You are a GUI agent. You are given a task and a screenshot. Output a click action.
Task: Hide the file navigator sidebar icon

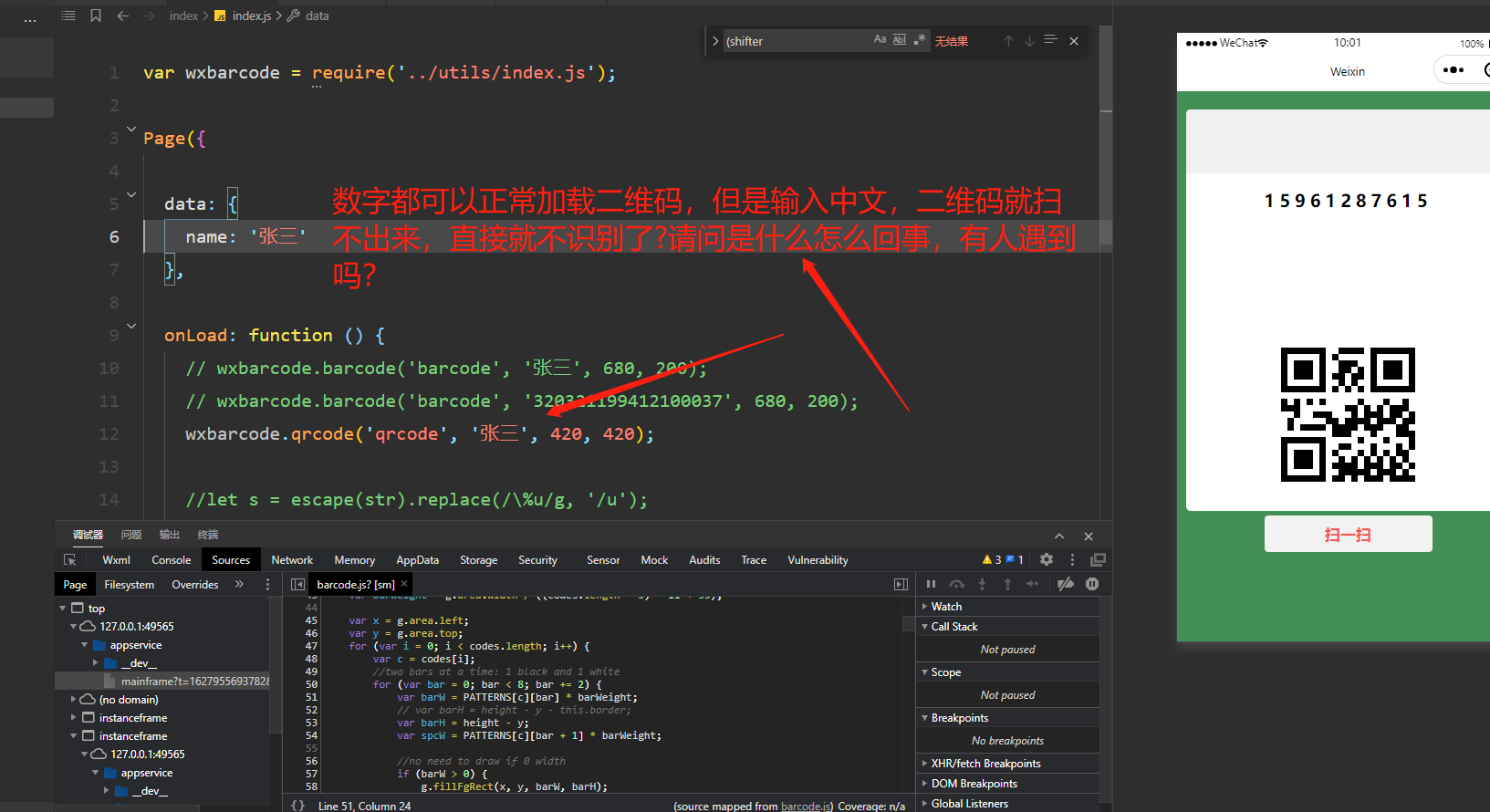tap(297, 584)
